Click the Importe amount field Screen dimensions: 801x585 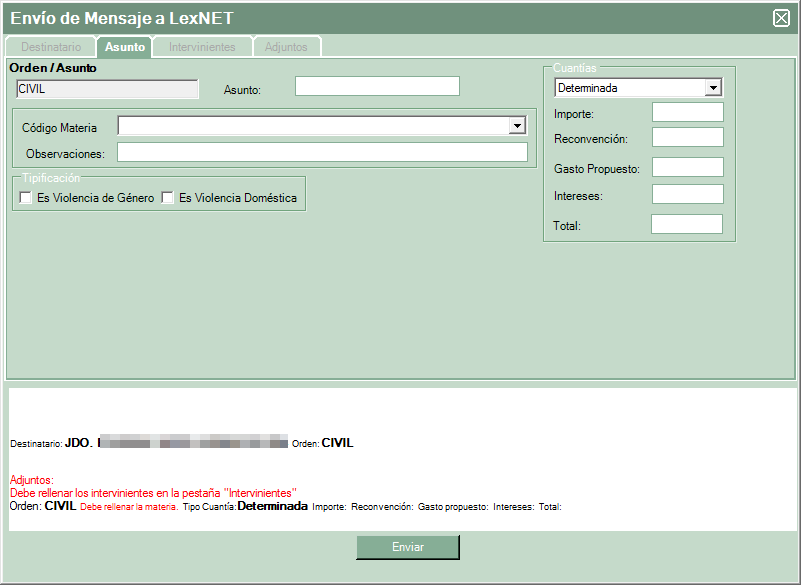[x=687, y=113]
